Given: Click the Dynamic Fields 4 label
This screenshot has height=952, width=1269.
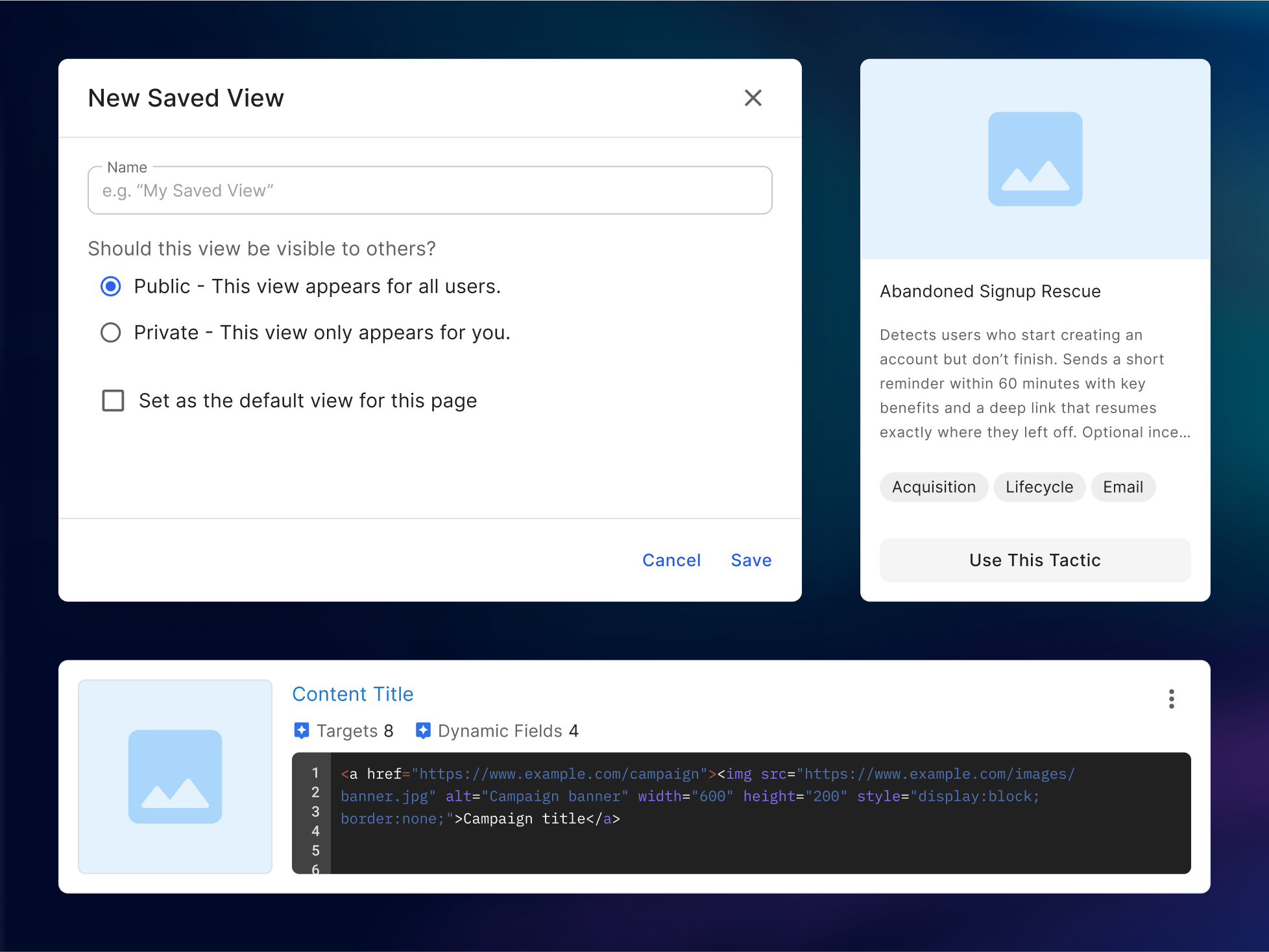Looking at the screenshot, I should 508,731.
